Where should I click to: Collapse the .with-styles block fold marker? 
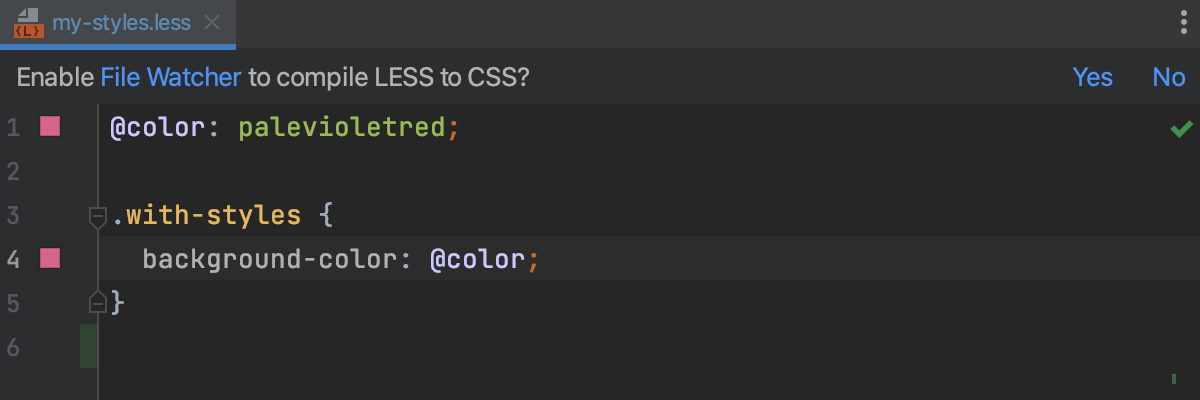98,216
